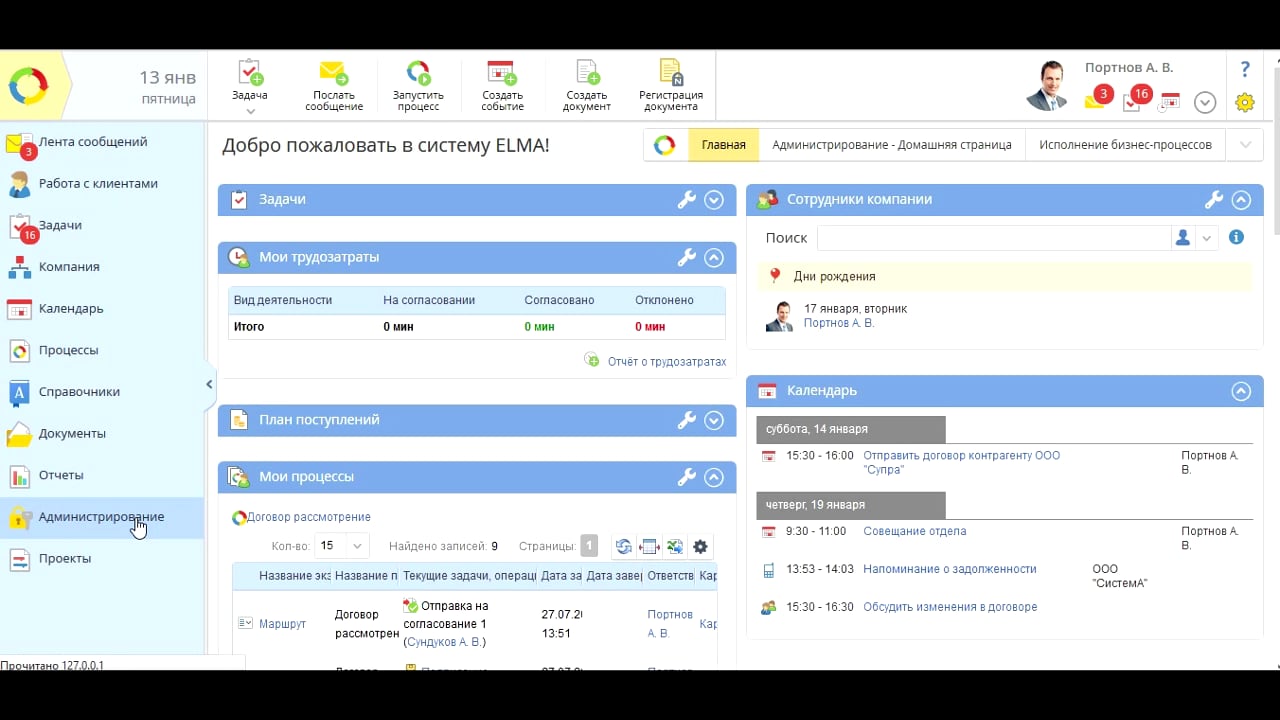Viewport: 1280px width, 720px height.
Task: Collapse the Сотрудники компании panel
Action: pos(1241,200)
